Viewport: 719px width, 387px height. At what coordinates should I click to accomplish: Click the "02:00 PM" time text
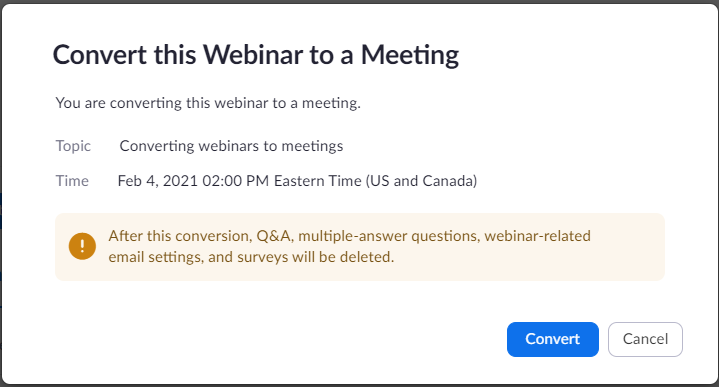point(236,181)
